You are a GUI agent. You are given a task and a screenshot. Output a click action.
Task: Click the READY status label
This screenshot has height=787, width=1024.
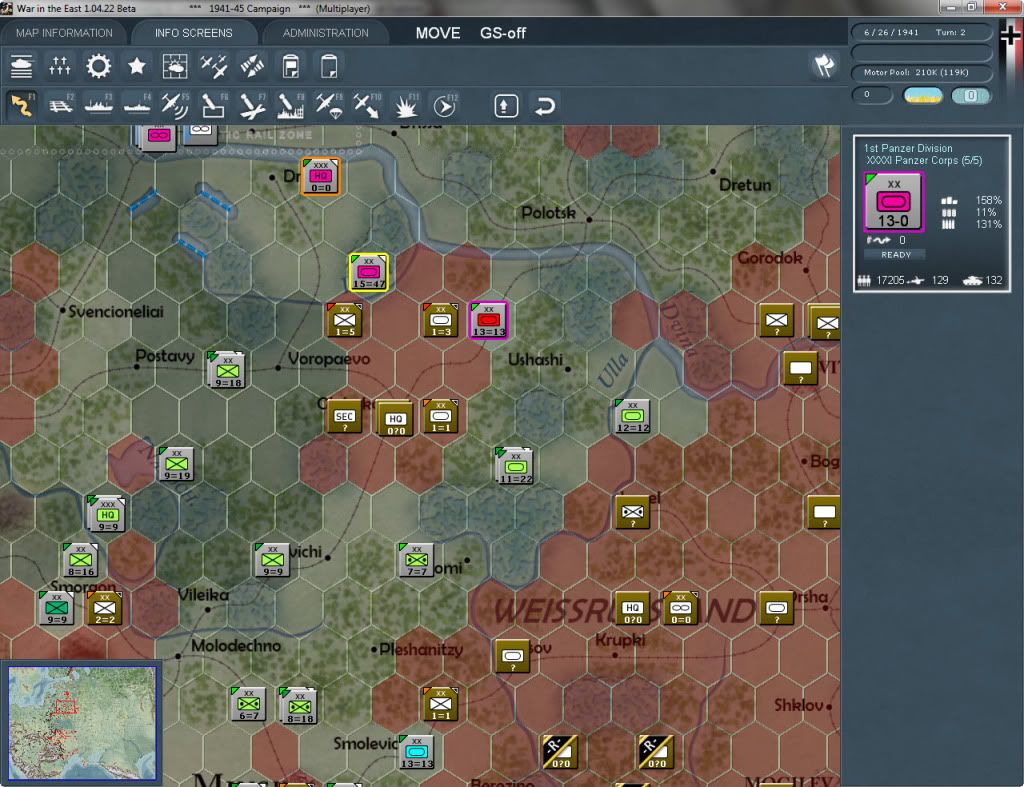tap(896, 255)
